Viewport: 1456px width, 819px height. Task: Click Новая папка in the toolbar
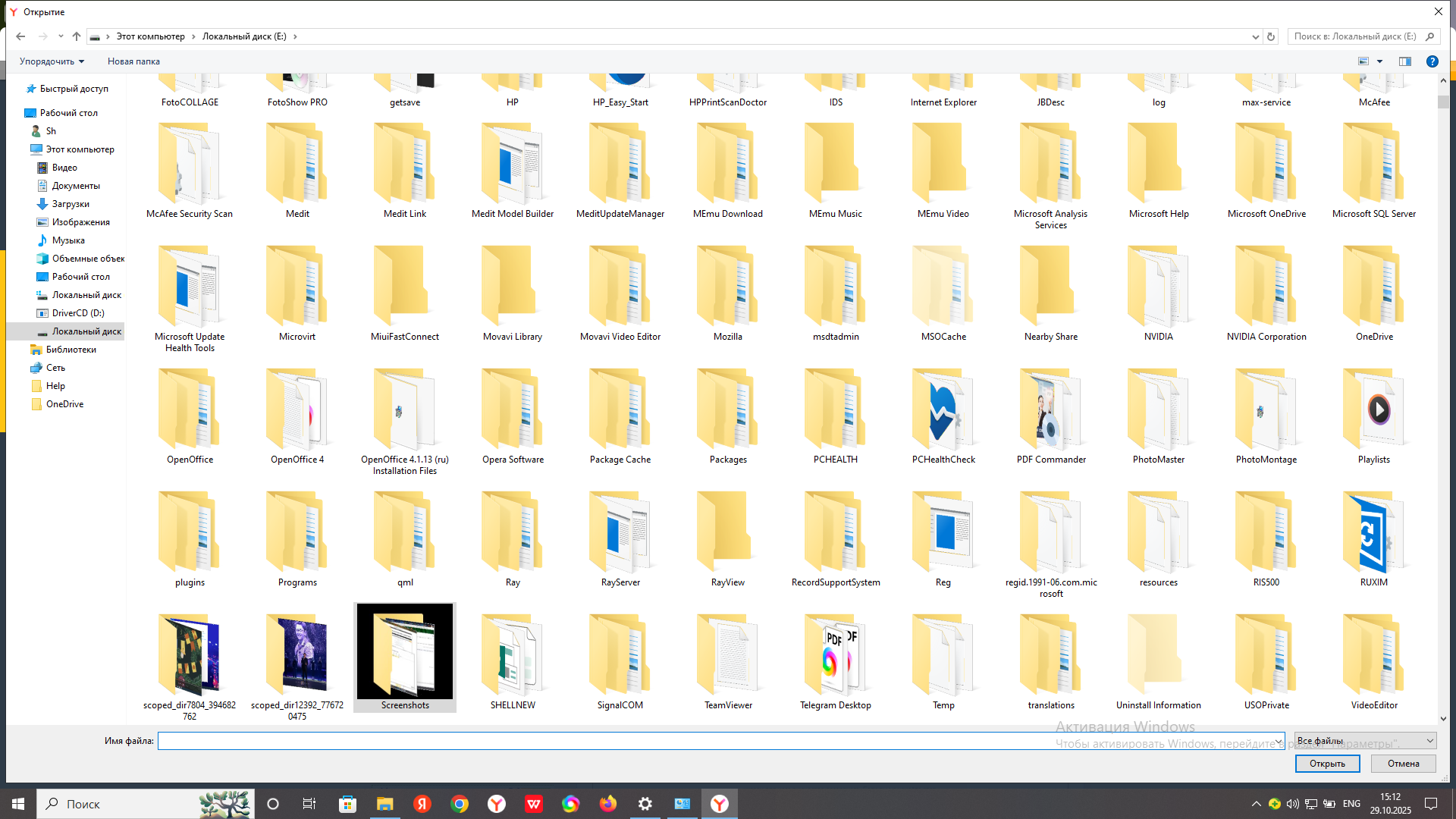[x=133, y=61]
